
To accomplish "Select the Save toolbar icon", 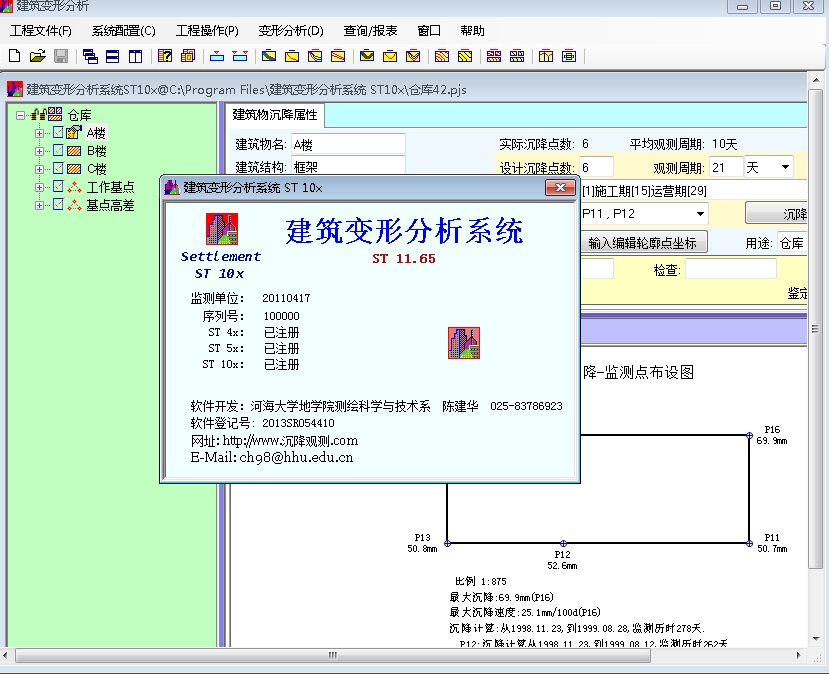I will click(60, 58).
